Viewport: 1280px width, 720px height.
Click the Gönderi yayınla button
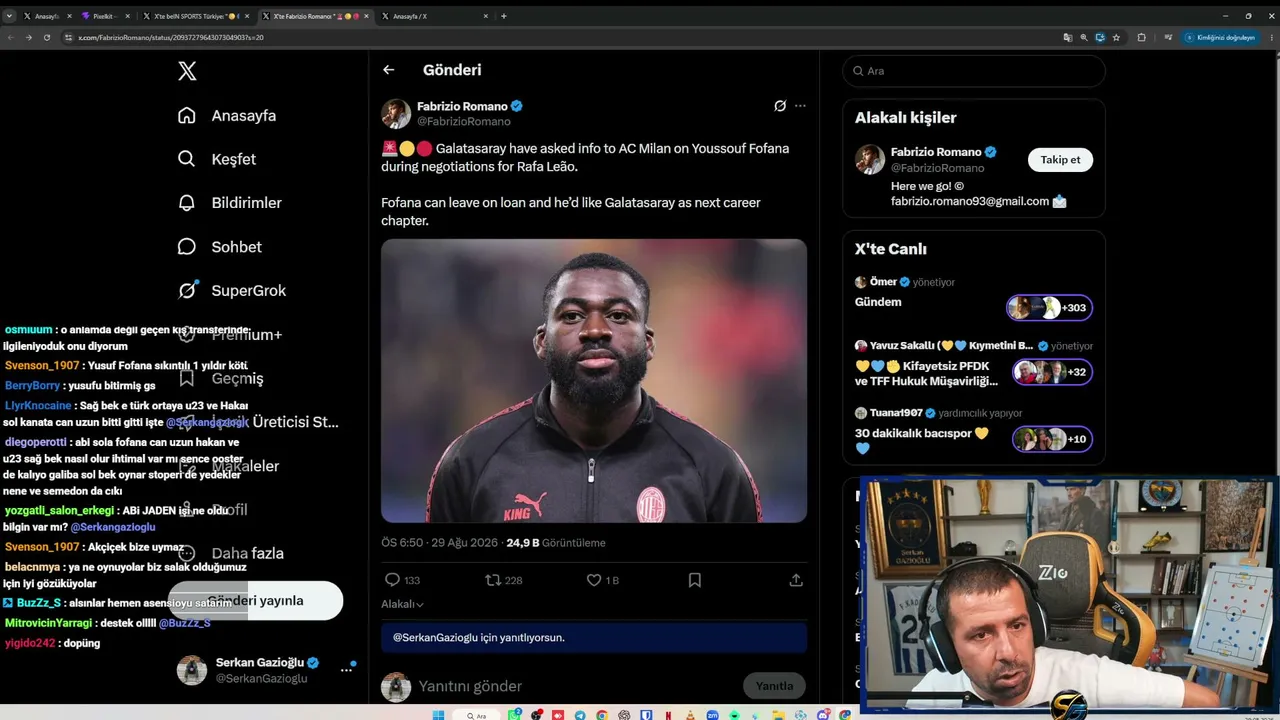click(255, 601)
